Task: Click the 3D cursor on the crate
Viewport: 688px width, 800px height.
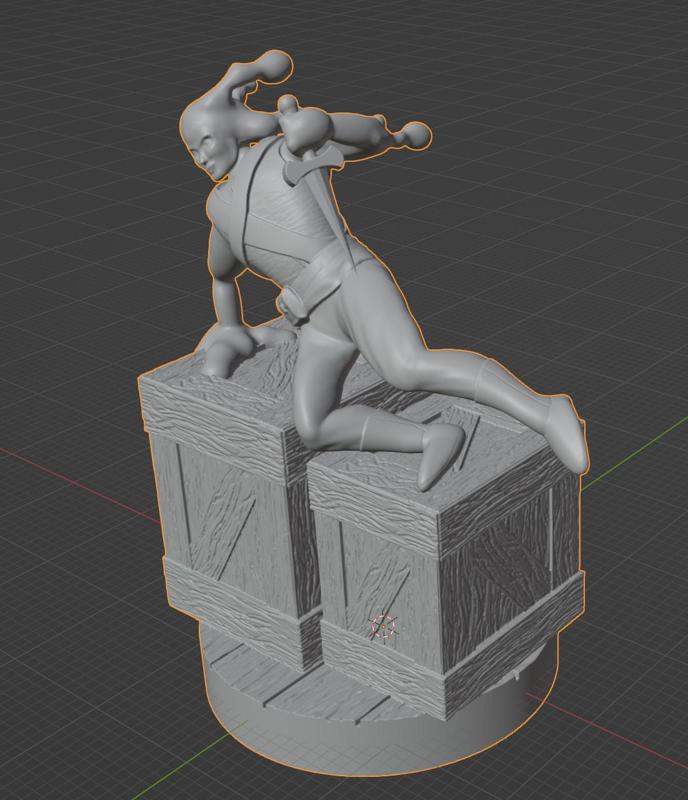Action: 384,627
